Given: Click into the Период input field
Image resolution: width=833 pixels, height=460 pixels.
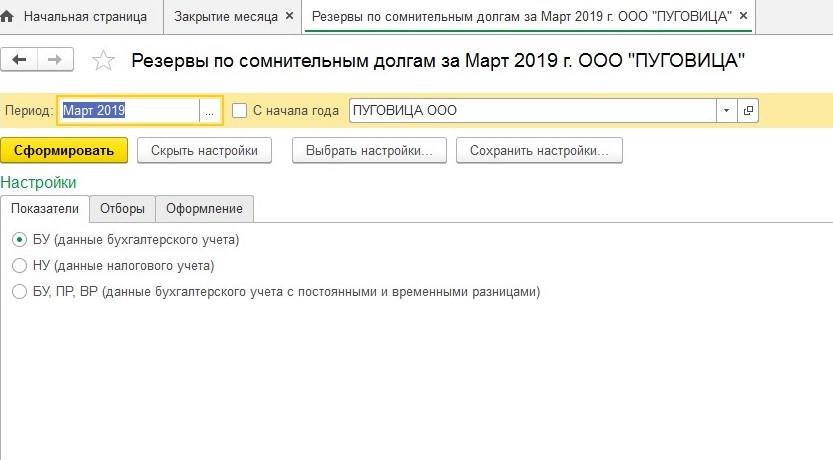Looking at the screenshot, I should point(130,111).
